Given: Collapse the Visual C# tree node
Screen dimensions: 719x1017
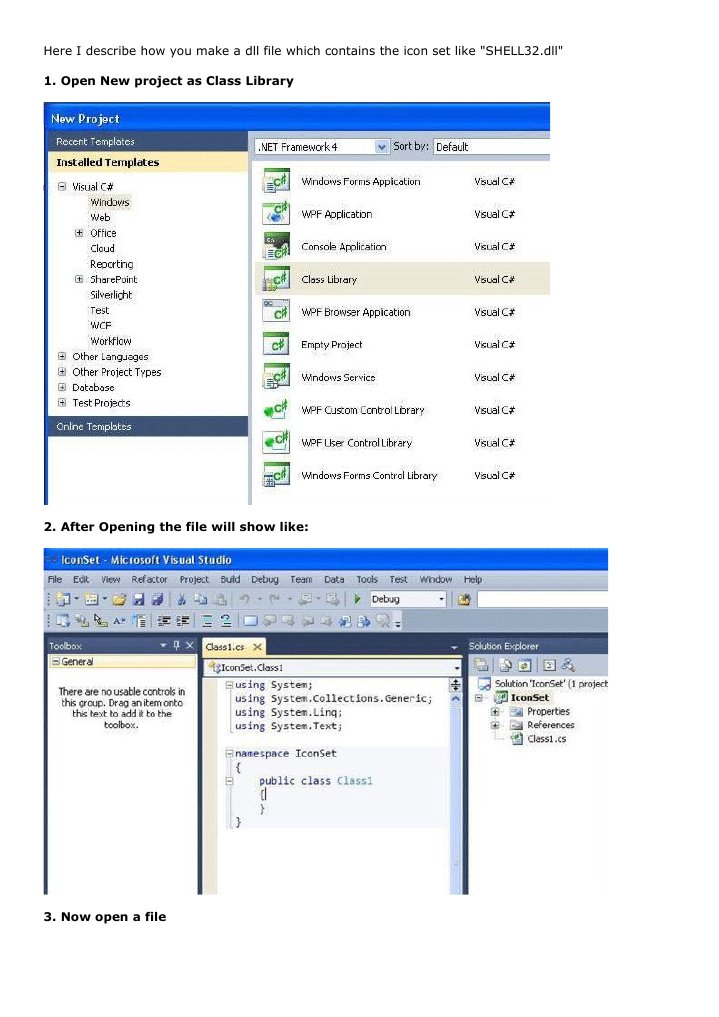Looking at the screenshot, I should coord(62,186).
